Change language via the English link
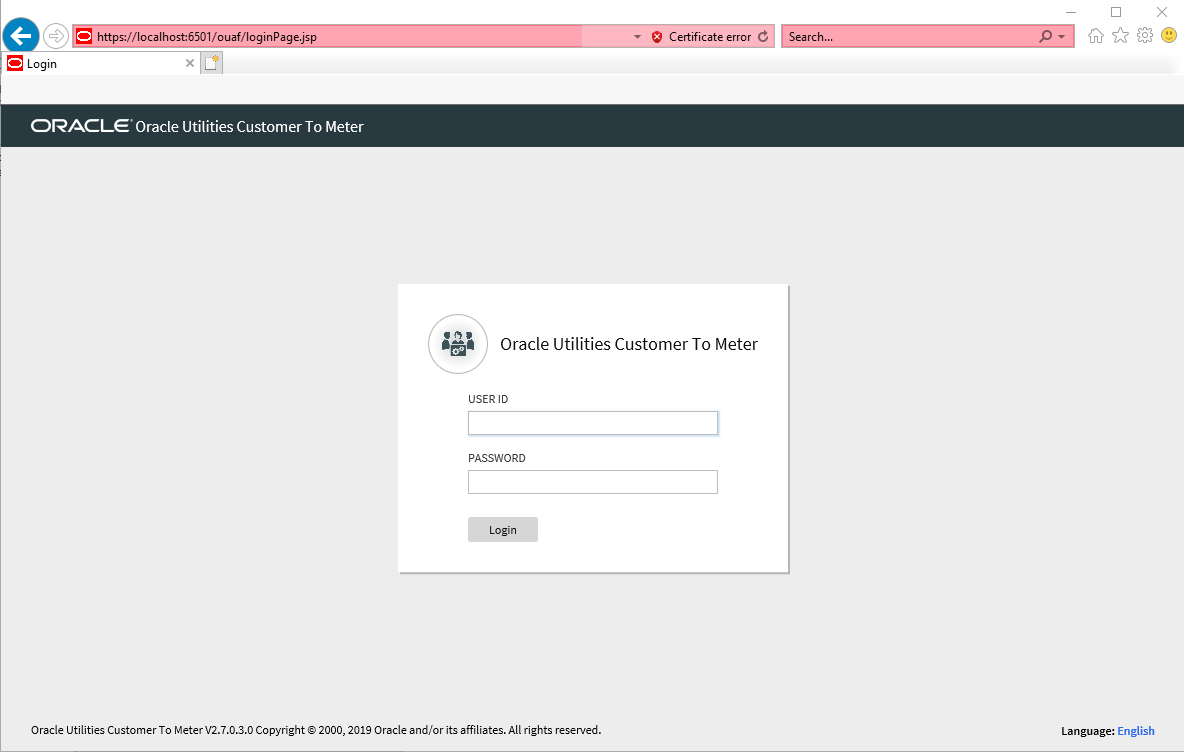The height and width of the screenshot is (752, 1184). [x=1136, y=731]
